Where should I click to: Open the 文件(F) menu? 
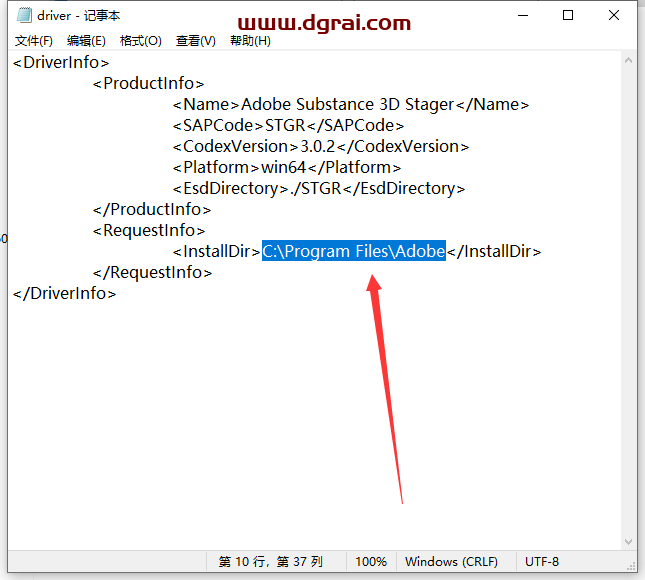(x=34, y=41)
